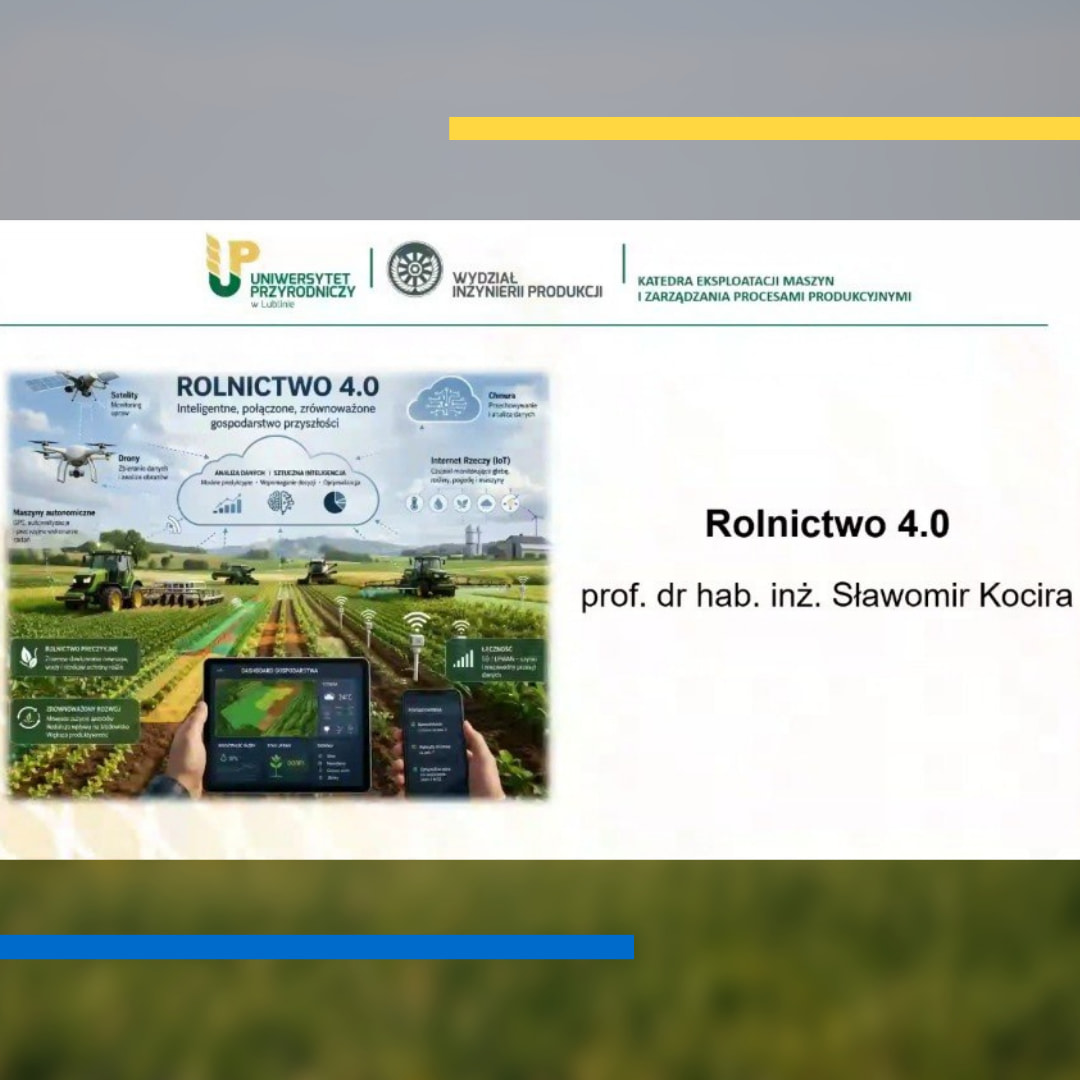
Task: Click the smartphone screen in the infographic
Action: tap(434, 742)
